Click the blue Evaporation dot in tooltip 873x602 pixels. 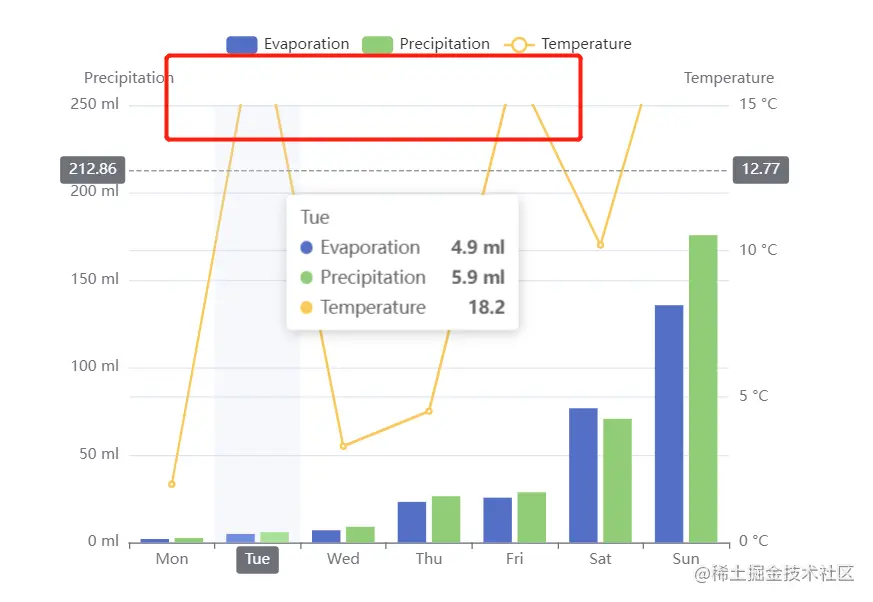tap(306, 247)
